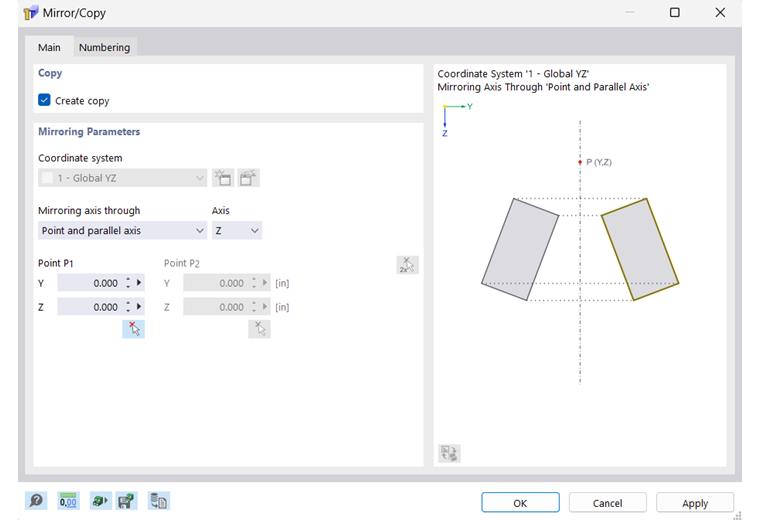Open the Coordinate system dropdown
This screenshot has height=520, width=760.
(122, 178)
